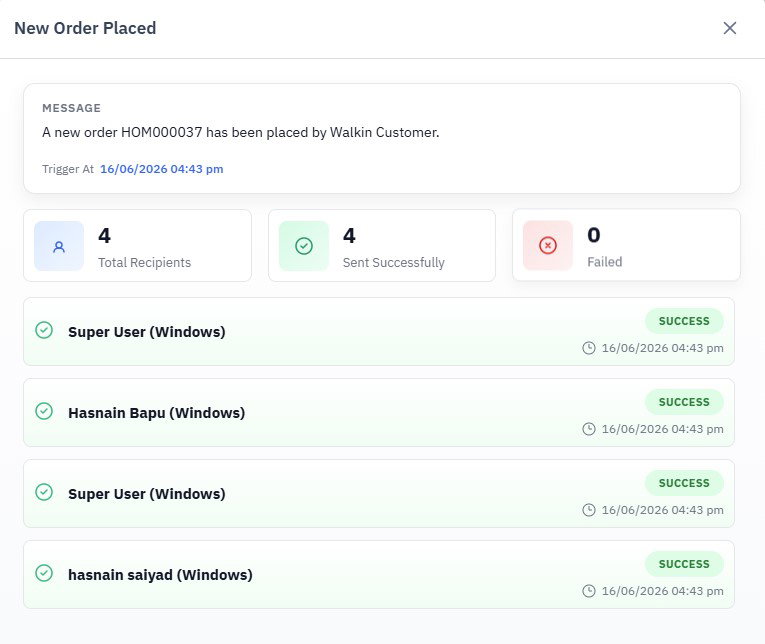Image resolution: width=765 pixels, height=644 pixels.
Task: Click the Trigger At label
Action: point(68,169)
